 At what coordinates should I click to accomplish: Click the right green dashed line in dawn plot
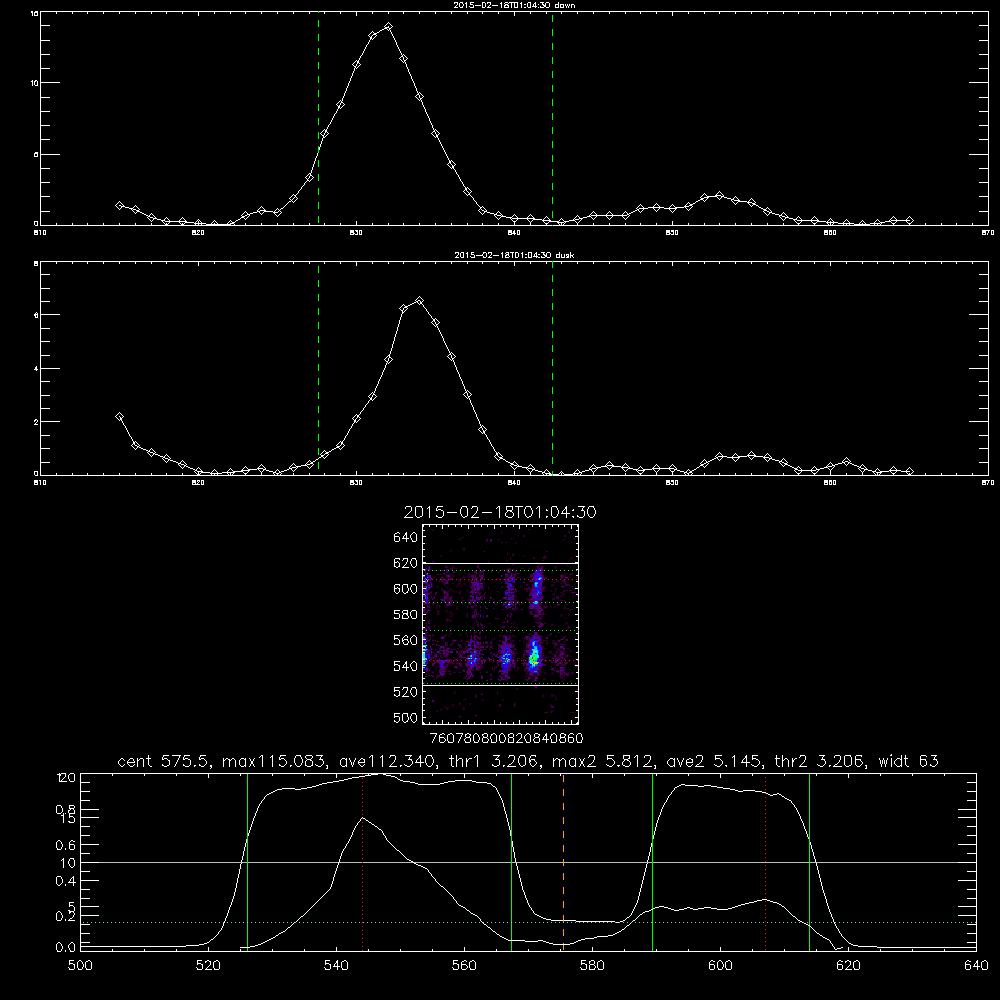click(552, 118)
